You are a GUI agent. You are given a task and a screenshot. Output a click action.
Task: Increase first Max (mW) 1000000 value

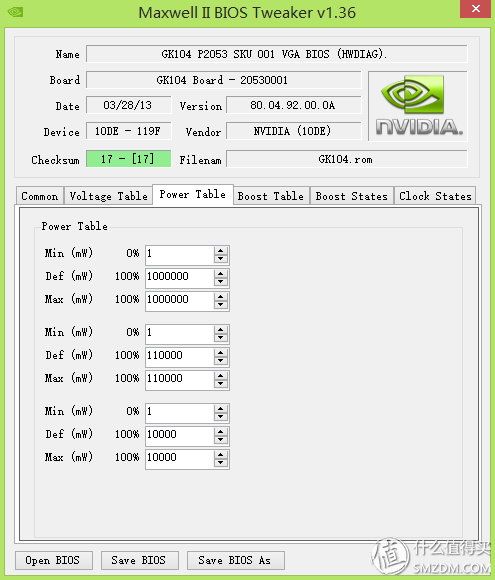(x=220, y=296)
